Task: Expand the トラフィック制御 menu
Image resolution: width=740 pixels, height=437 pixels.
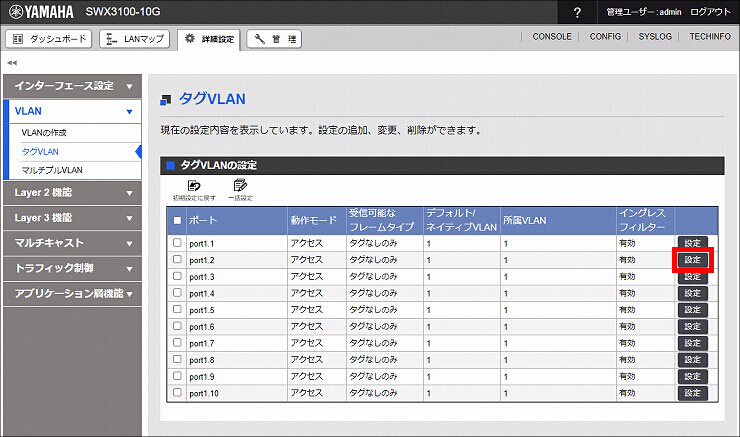Action: pos(72,268)
